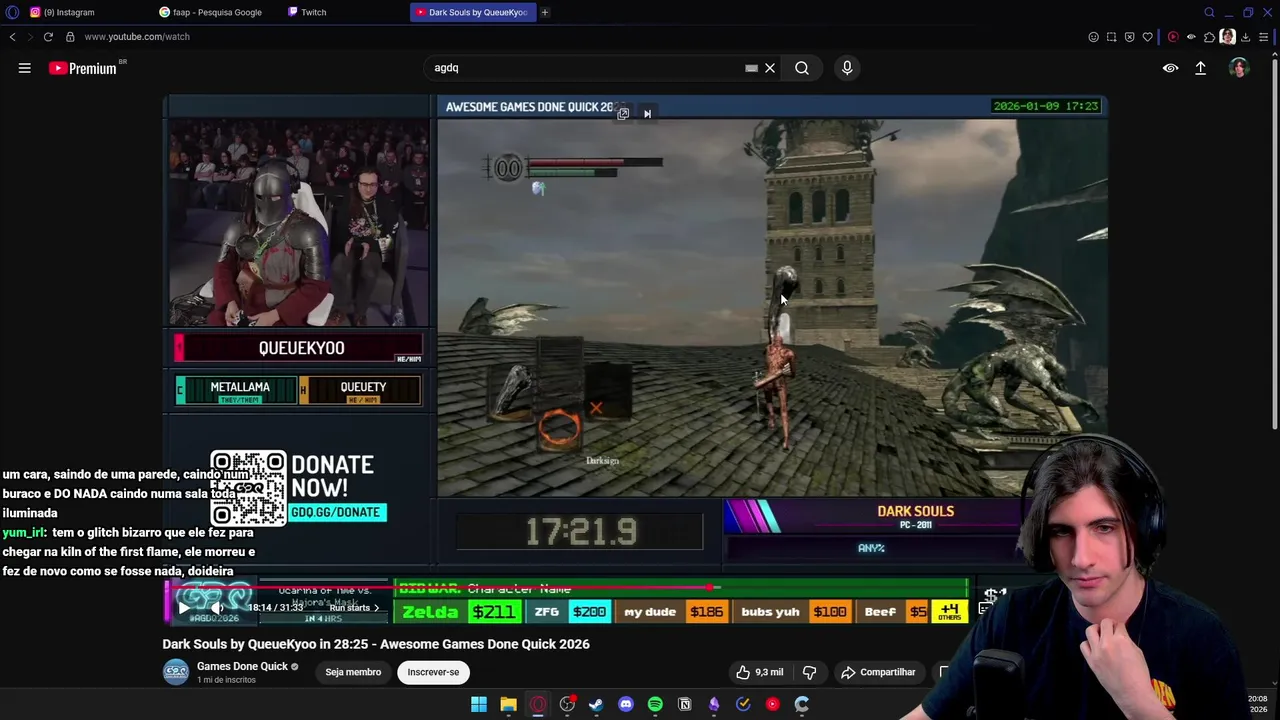Click the www.youtube.com/watch address bar
The height and width of the screenshot is (720, 1280).
pos(137,37)
